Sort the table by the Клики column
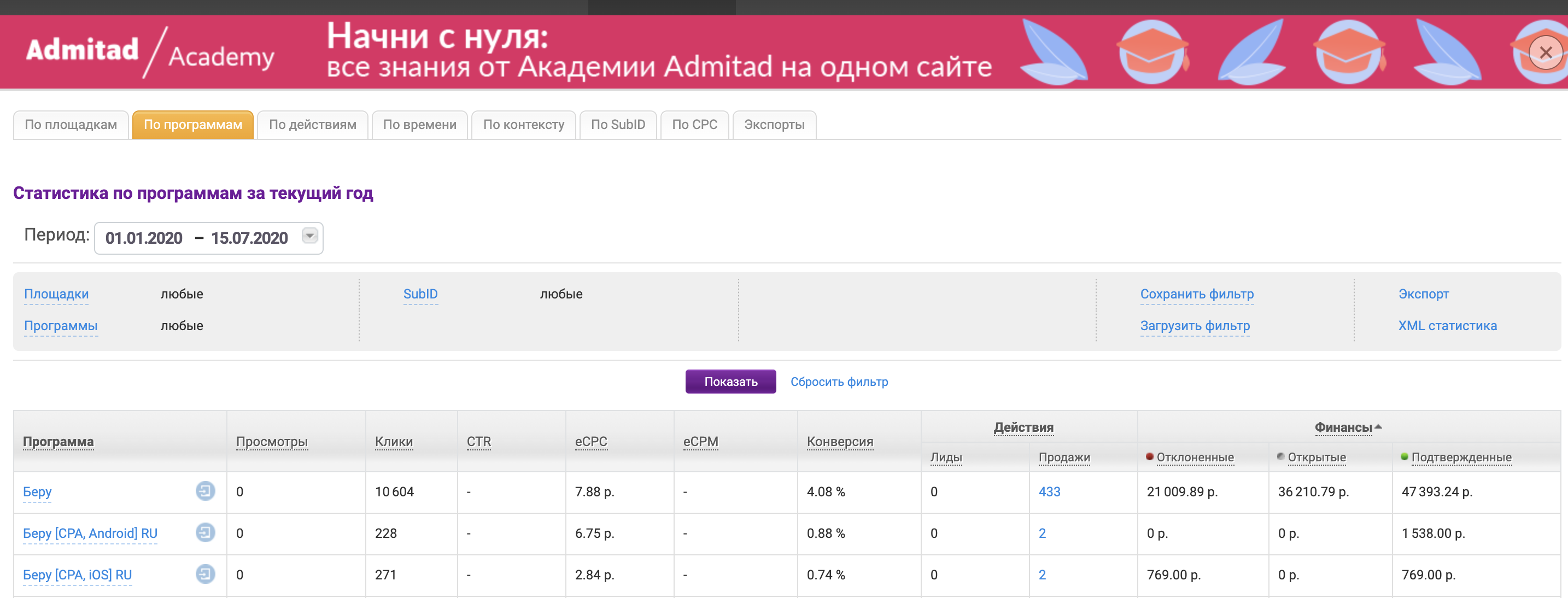 coord(393,442)
